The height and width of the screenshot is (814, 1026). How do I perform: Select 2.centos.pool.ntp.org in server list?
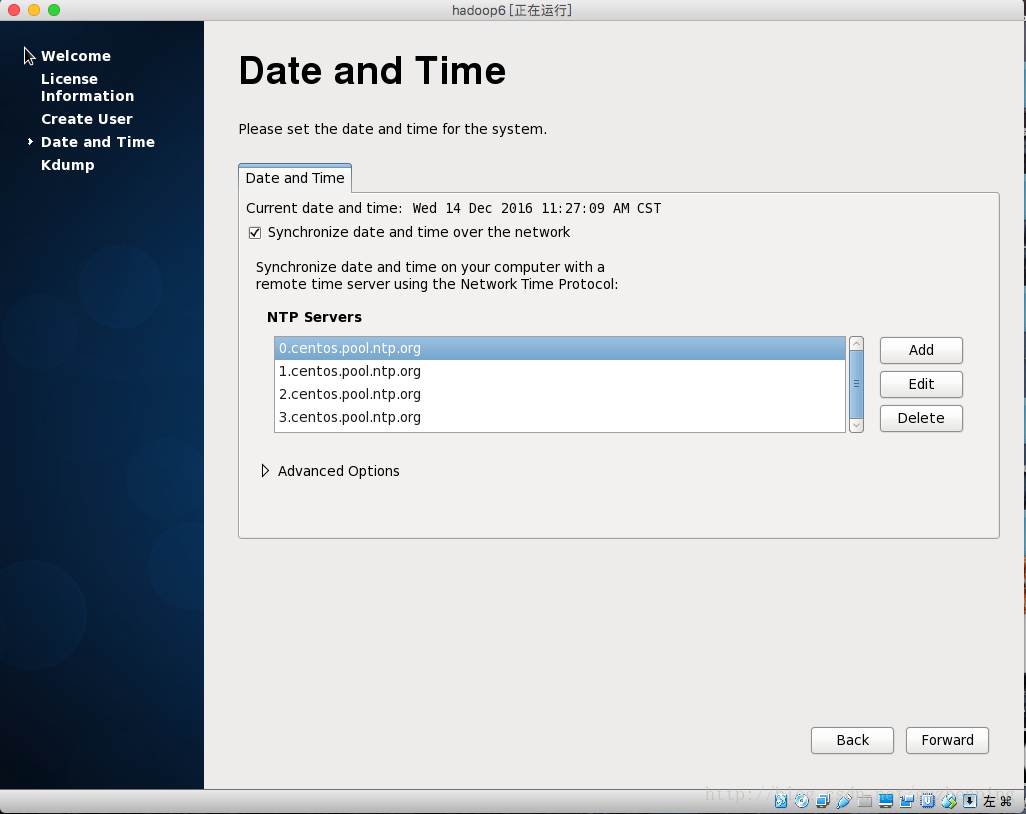click(x=350, y=394)
